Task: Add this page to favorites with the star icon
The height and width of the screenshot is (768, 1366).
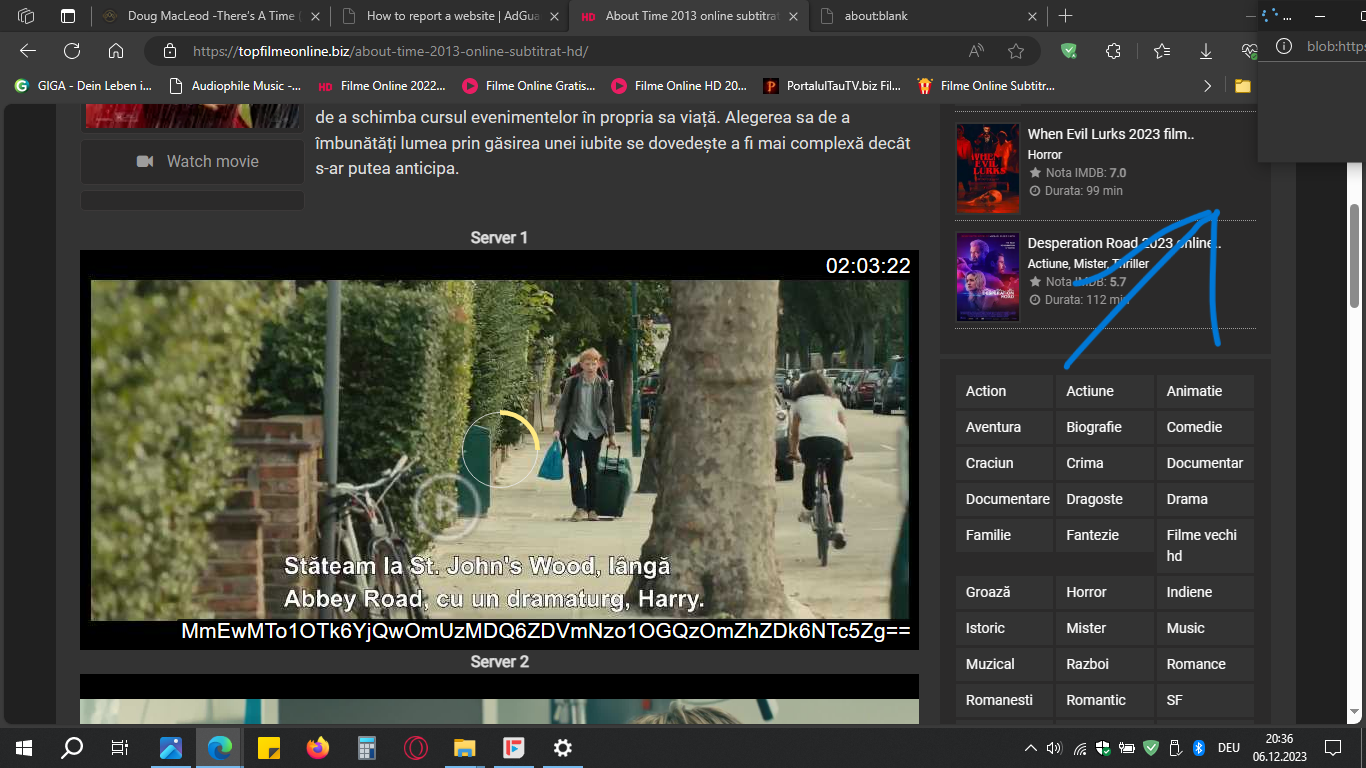Action: [1016, 51]
